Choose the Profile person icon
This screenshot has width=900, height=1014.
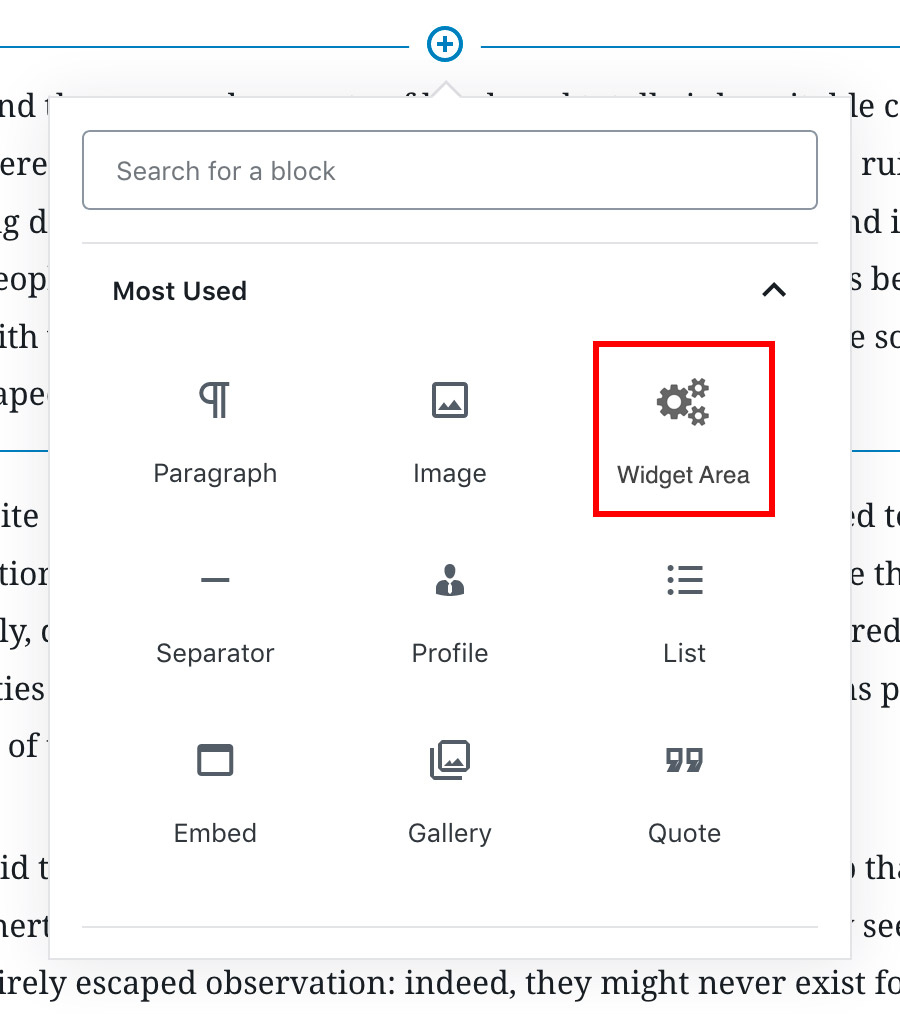point(450,579)
